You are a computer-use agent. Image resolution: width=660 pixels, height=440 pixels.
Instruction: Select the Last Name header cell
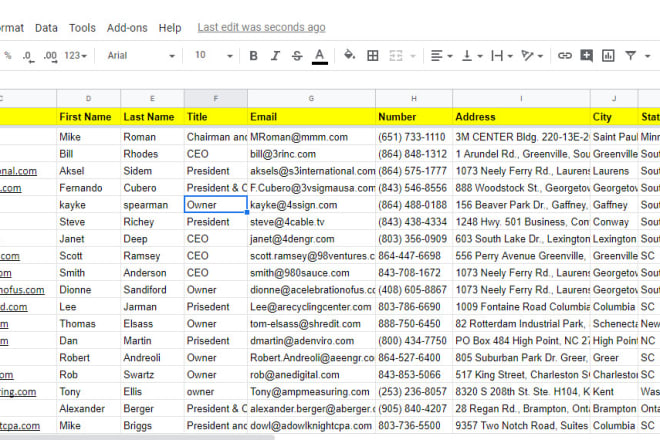coord(152,117)
